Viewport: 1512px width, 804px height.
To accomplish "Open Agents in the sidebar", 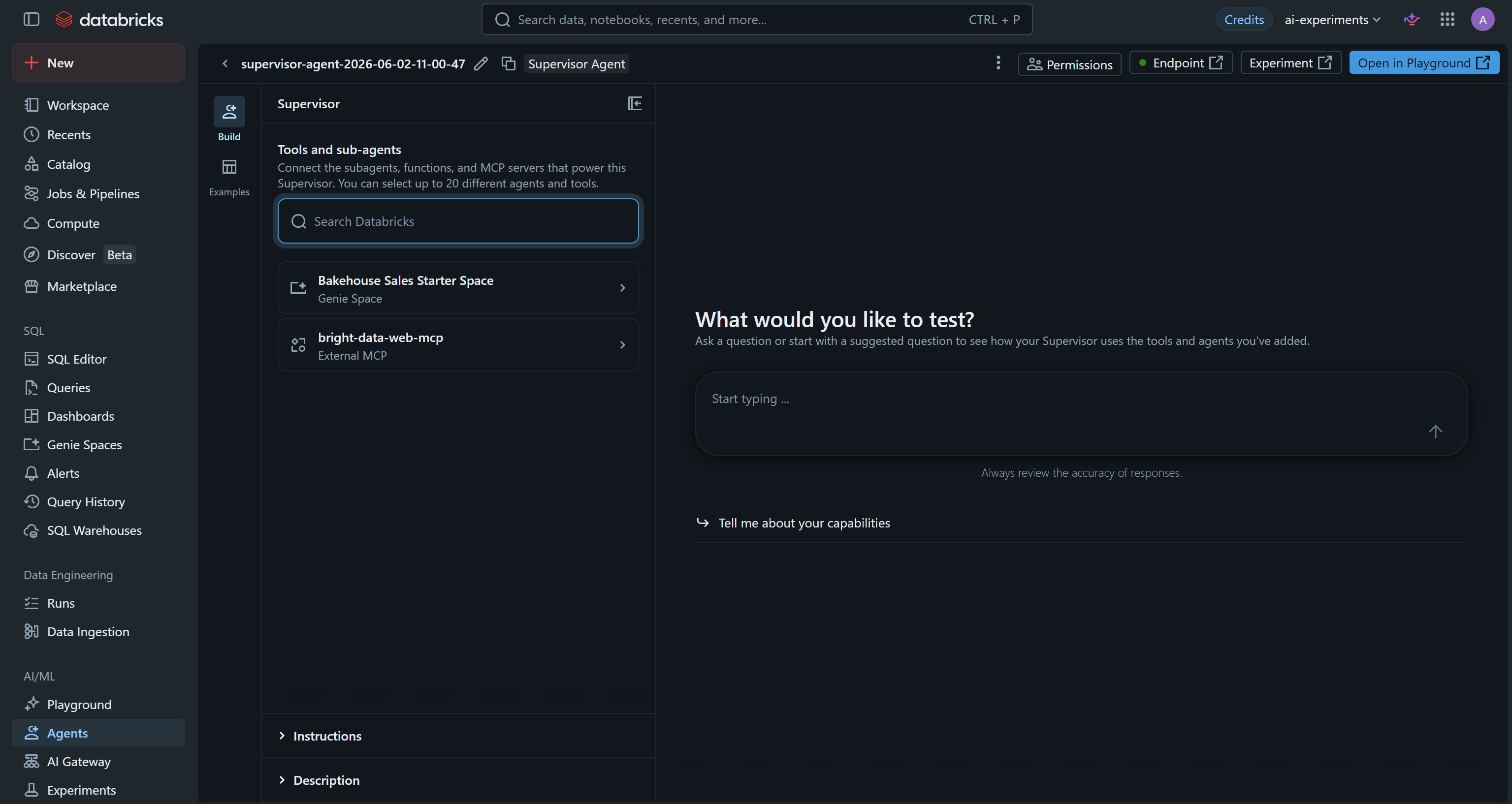I will [x=98, y=733].
